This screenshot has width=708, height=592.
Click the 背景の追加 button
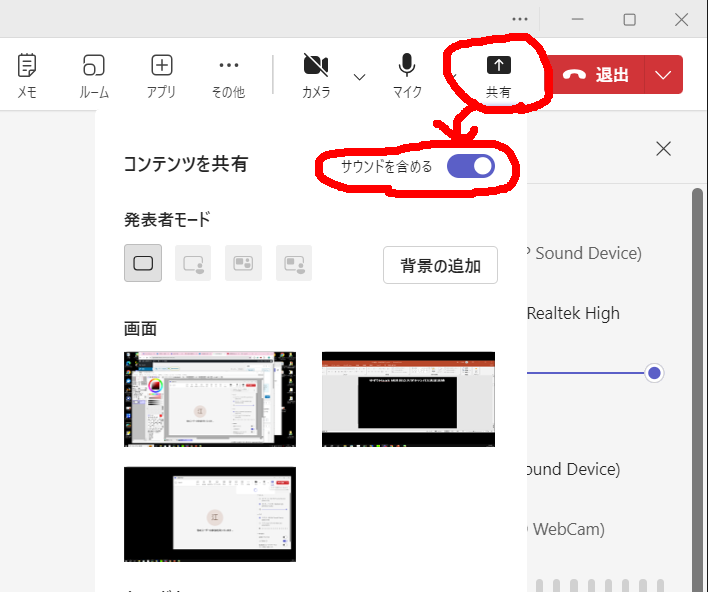click(x=440, y=265)
